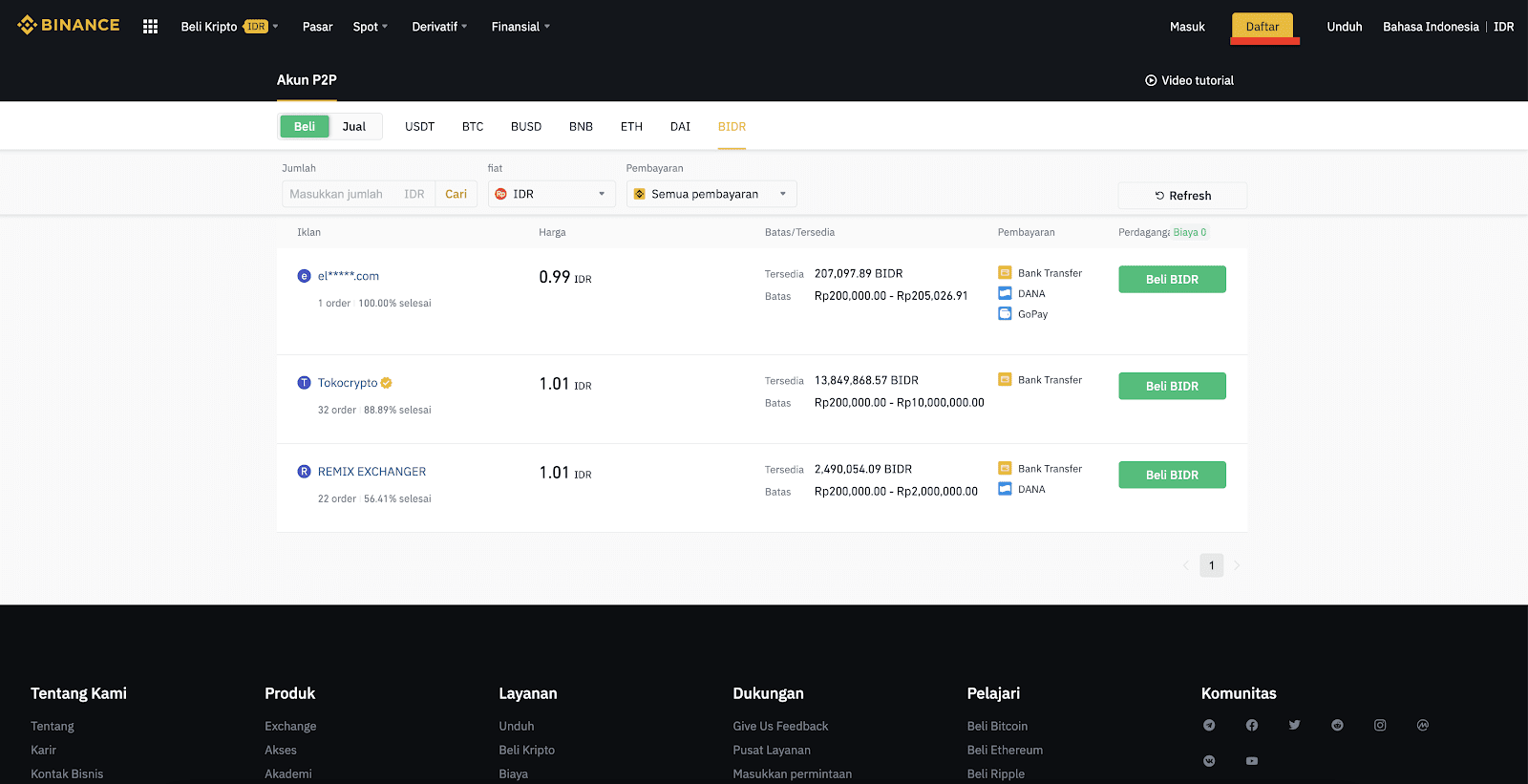1528x784 pixels.
Task: Click the Give Us Feedback footer link
Action: pyautogui.click(x=780, y=727)
